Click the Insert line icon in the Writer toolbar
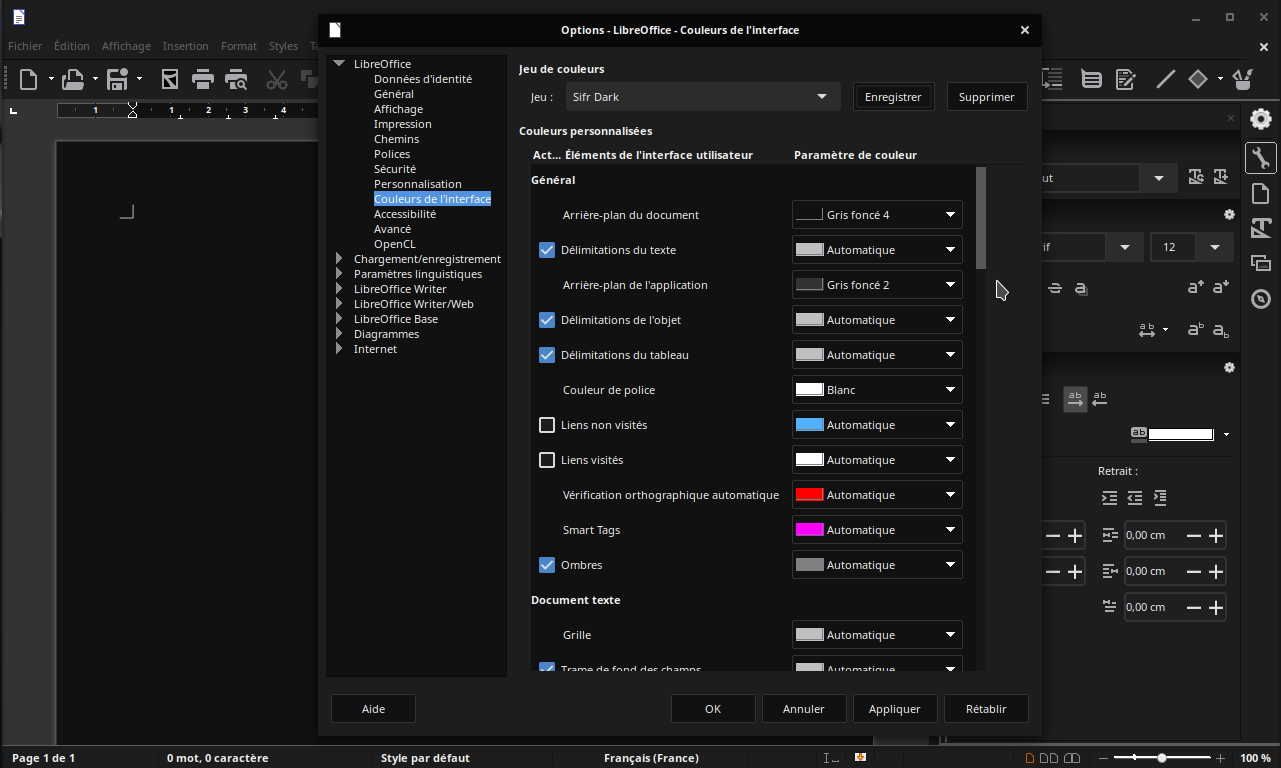 click(1165, 79)
